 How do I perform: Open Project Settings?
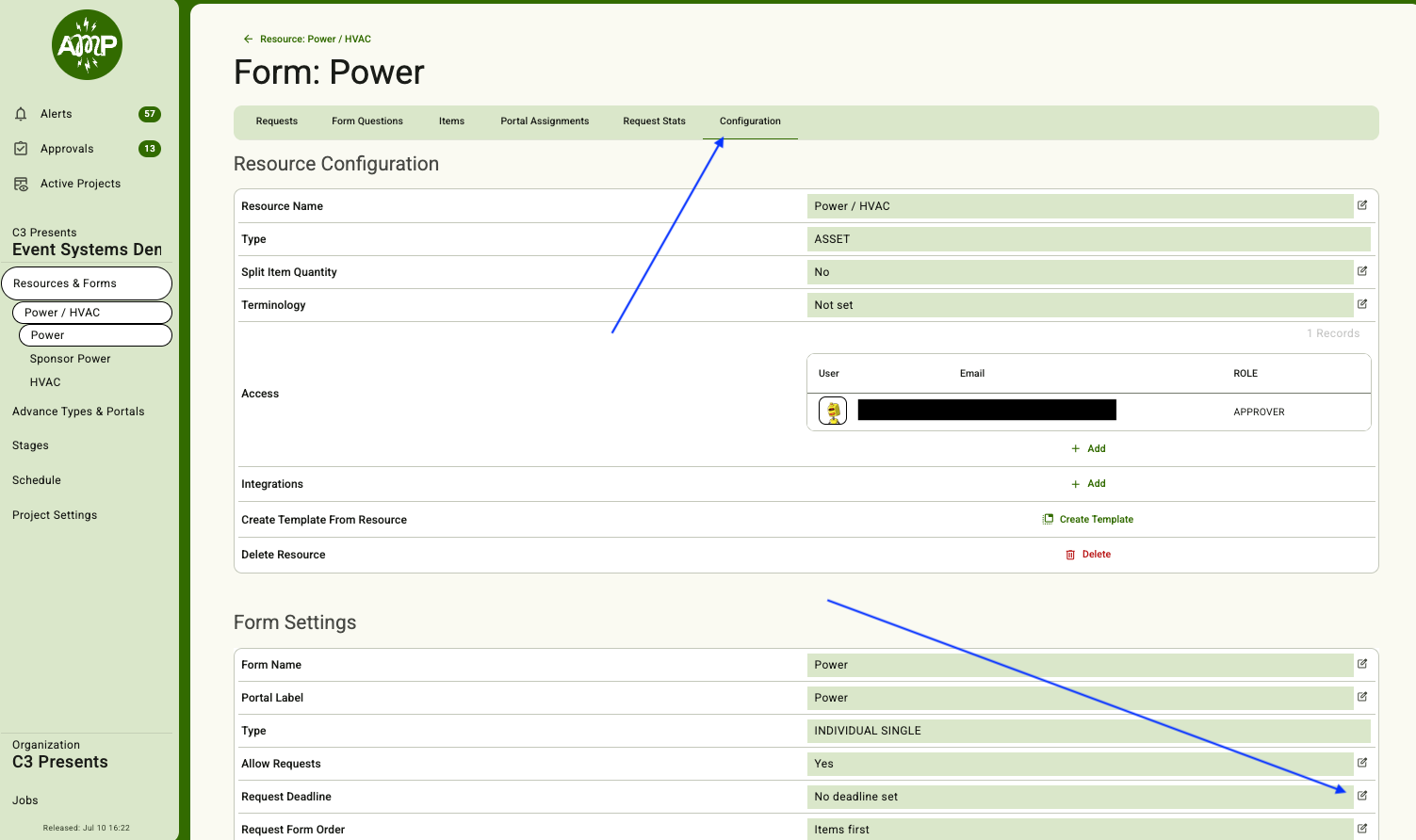pos(55,515)
